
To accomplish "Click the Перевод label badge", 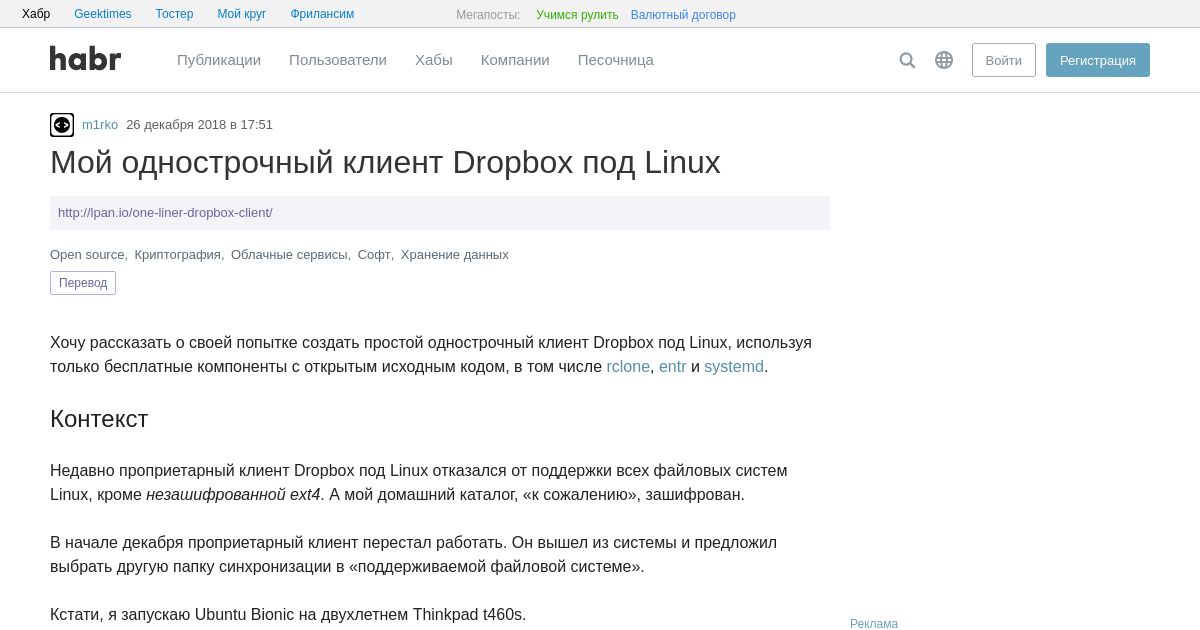I will click(x=83, y=283).
